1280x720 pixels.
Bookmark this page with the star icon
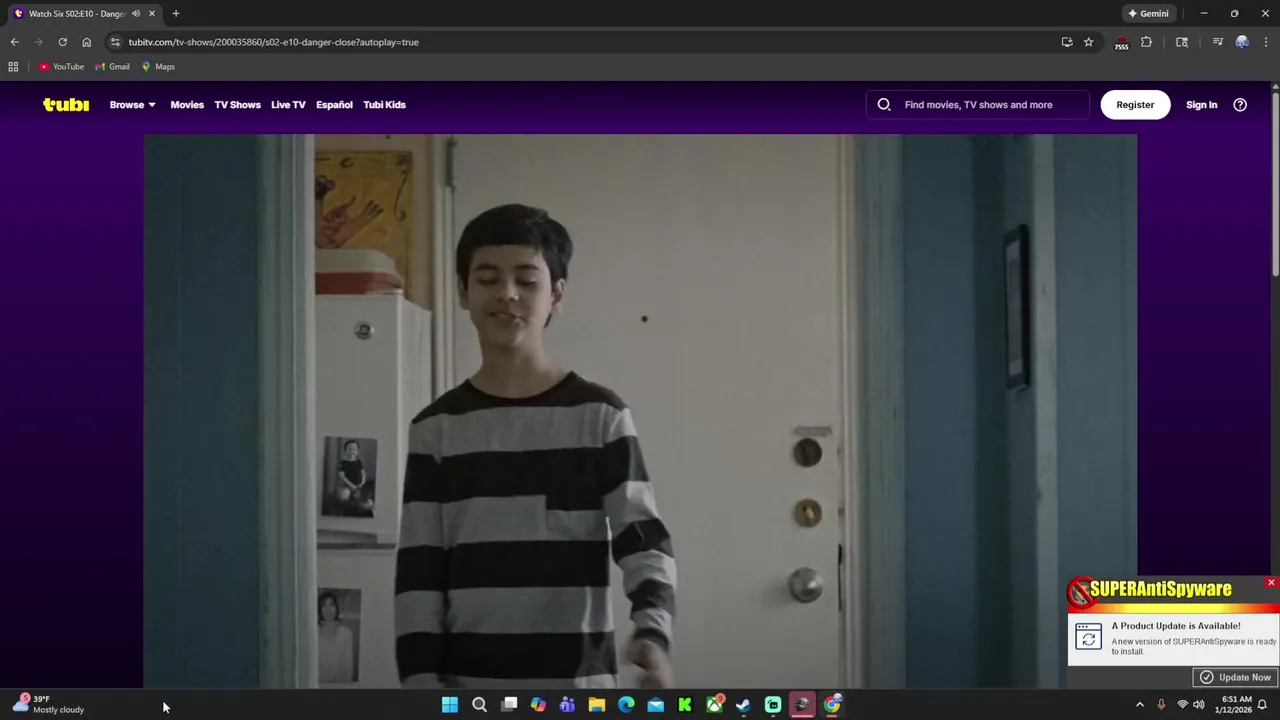coord(1088,42)
